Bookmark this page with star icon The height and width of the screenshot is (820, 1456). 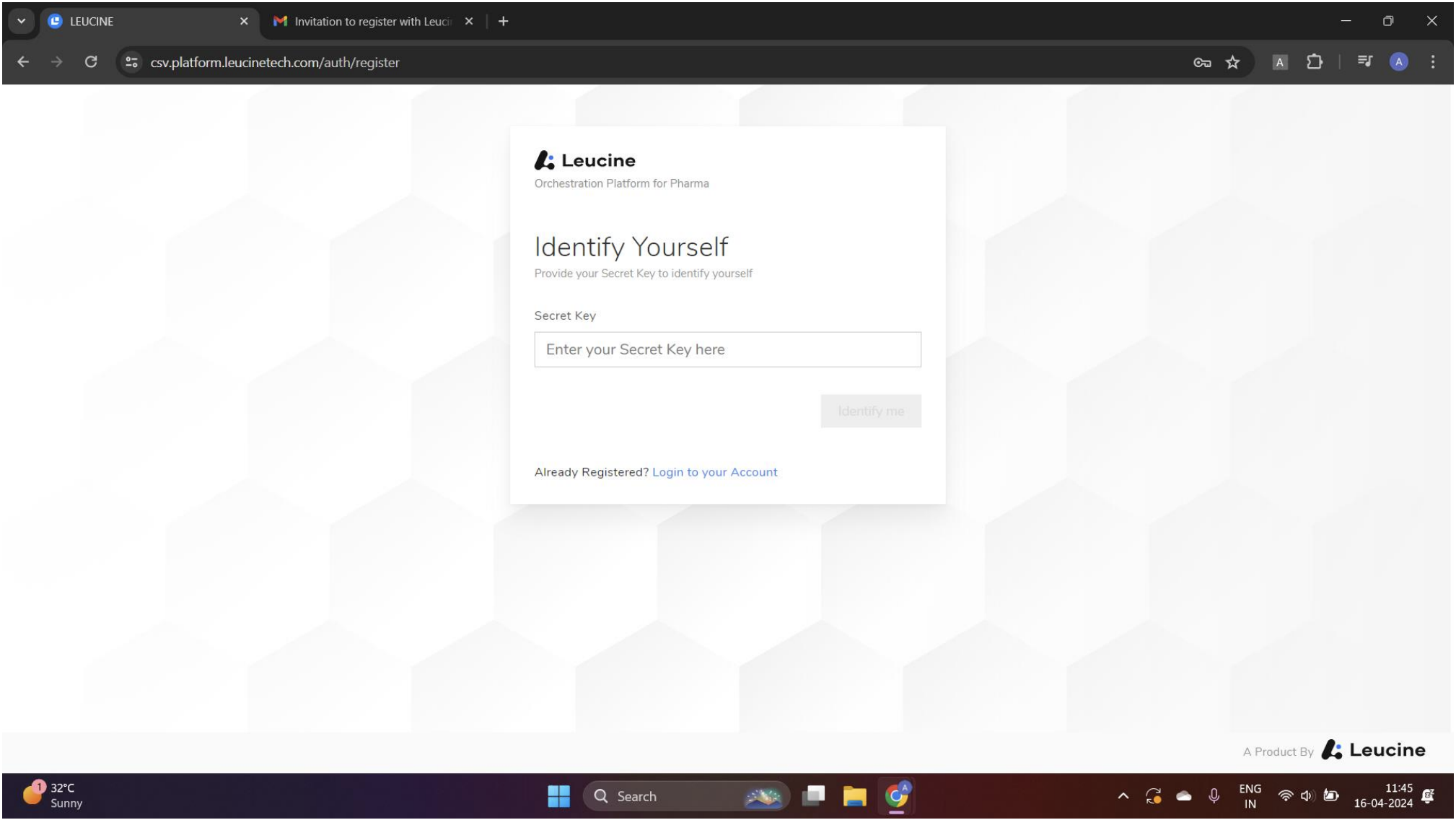(1232, 63)
